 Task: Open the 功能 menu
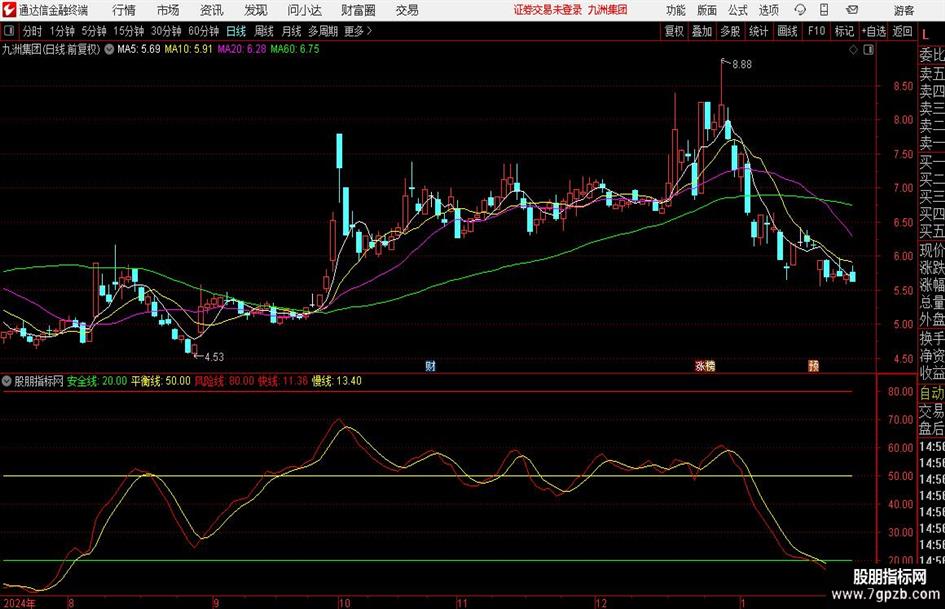click(676, 10)
